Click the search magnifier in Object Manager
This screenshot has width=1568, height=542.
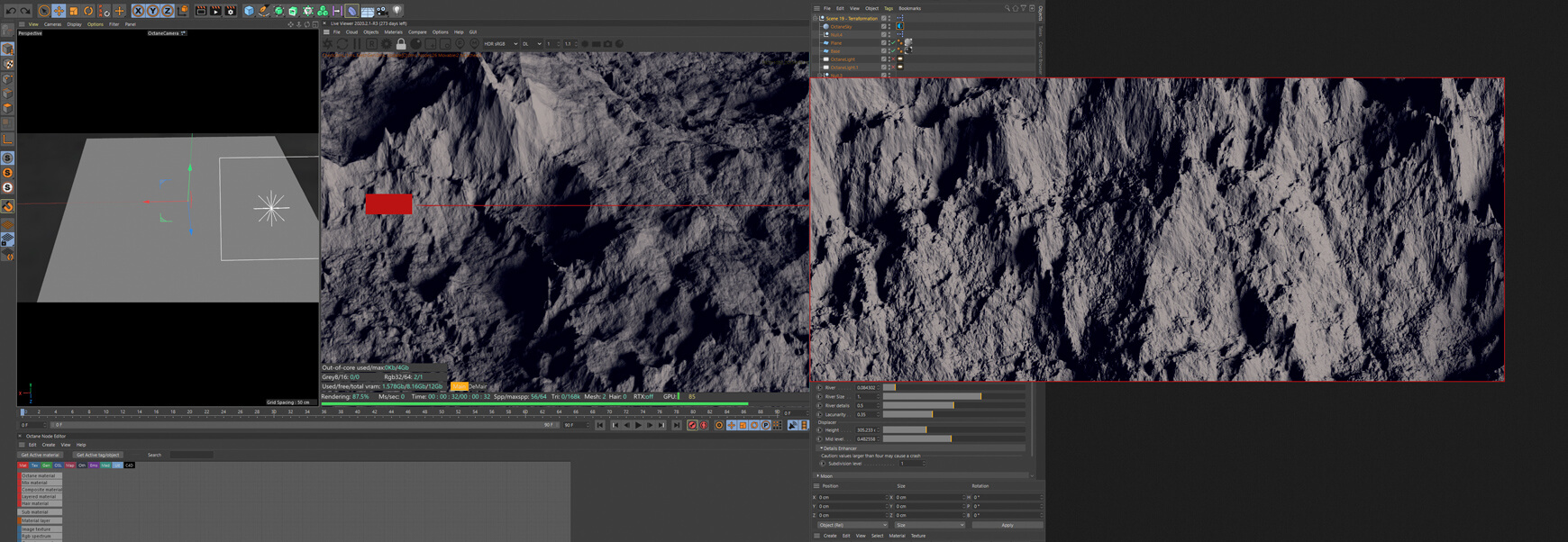(x=1007, y=8)
